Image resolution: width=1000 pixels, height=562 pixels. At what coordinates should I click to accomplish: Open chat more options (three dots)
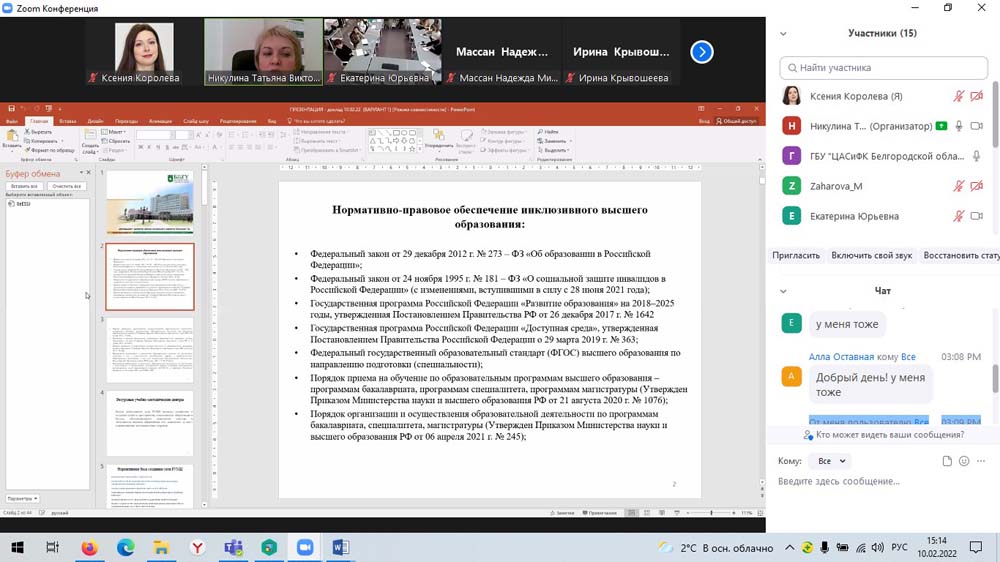coord(981,461)
